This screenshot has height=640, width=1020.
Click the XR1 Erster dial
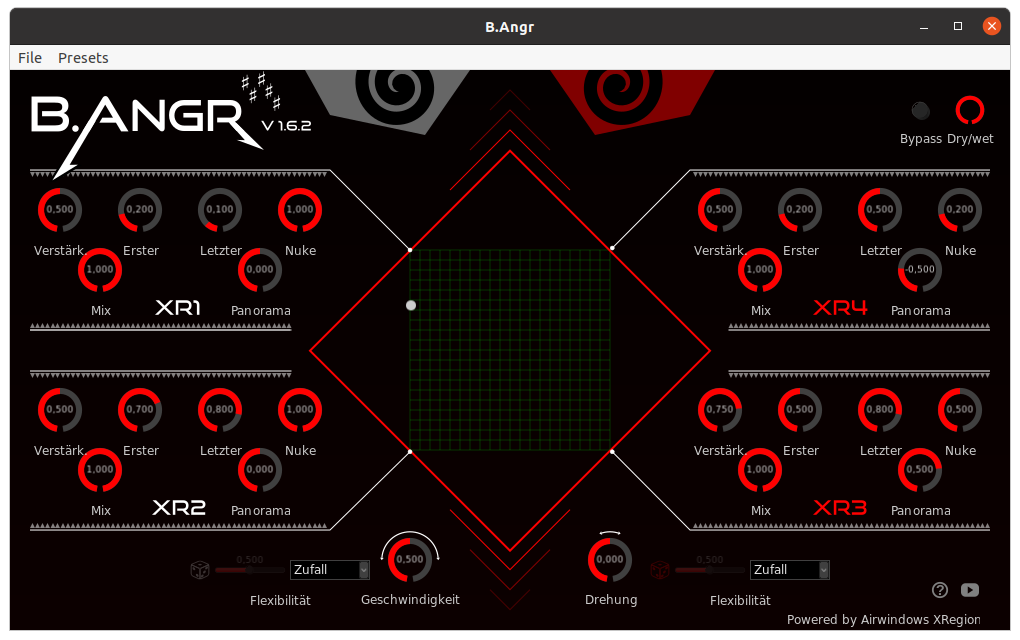(140, 210)
